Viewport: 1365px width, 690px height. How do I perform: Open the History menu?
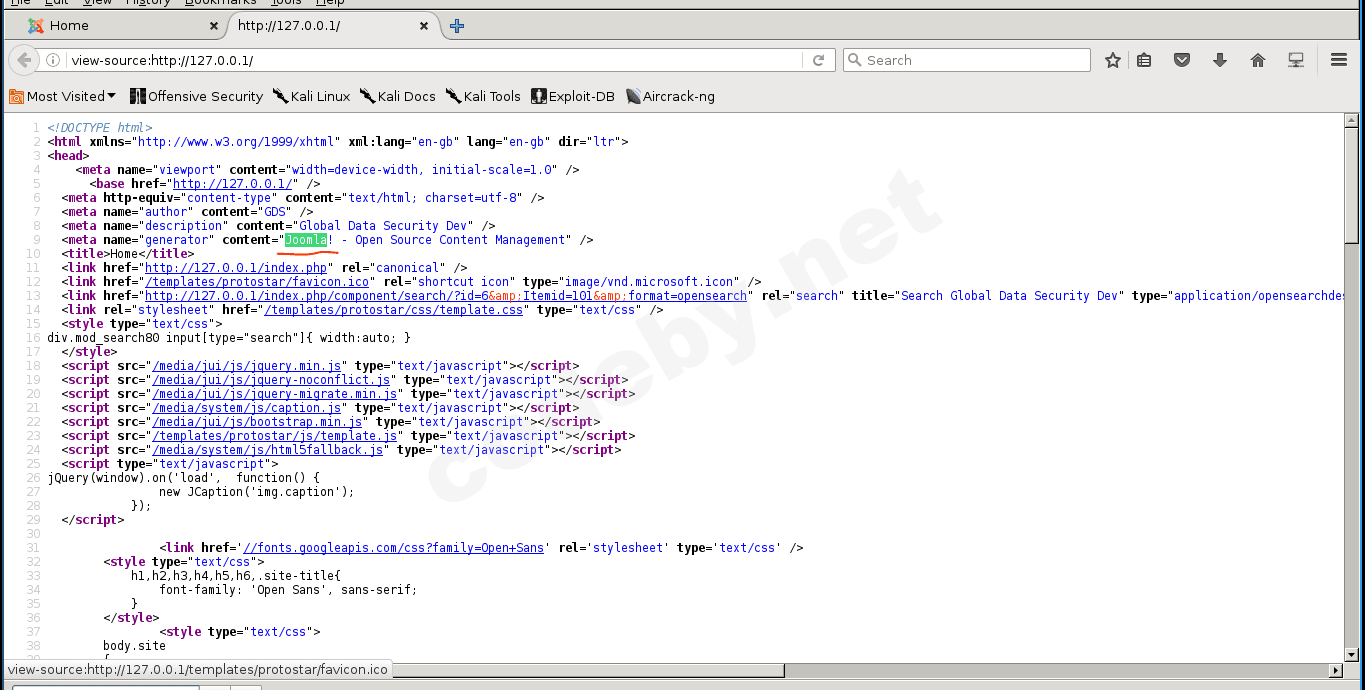[147, 3]
